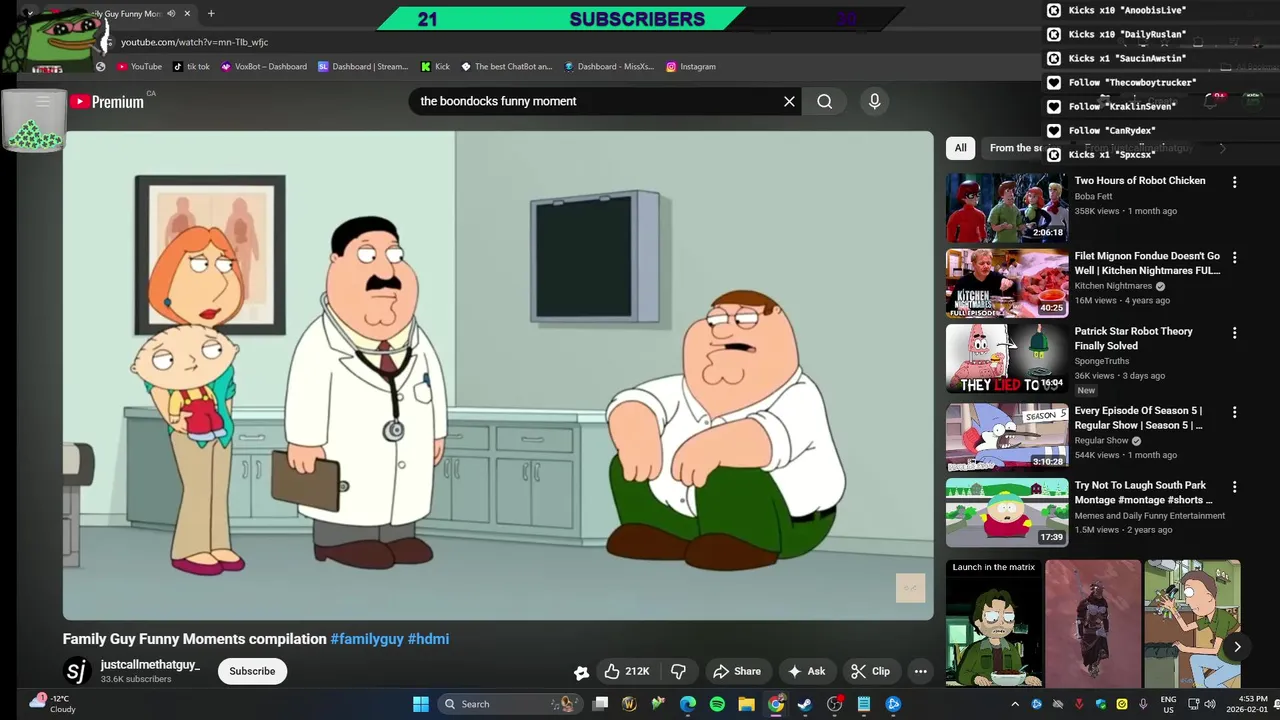1280x720 pixels.
Task: Click the sparkle badge icon beside like
Action: point(581,672)
